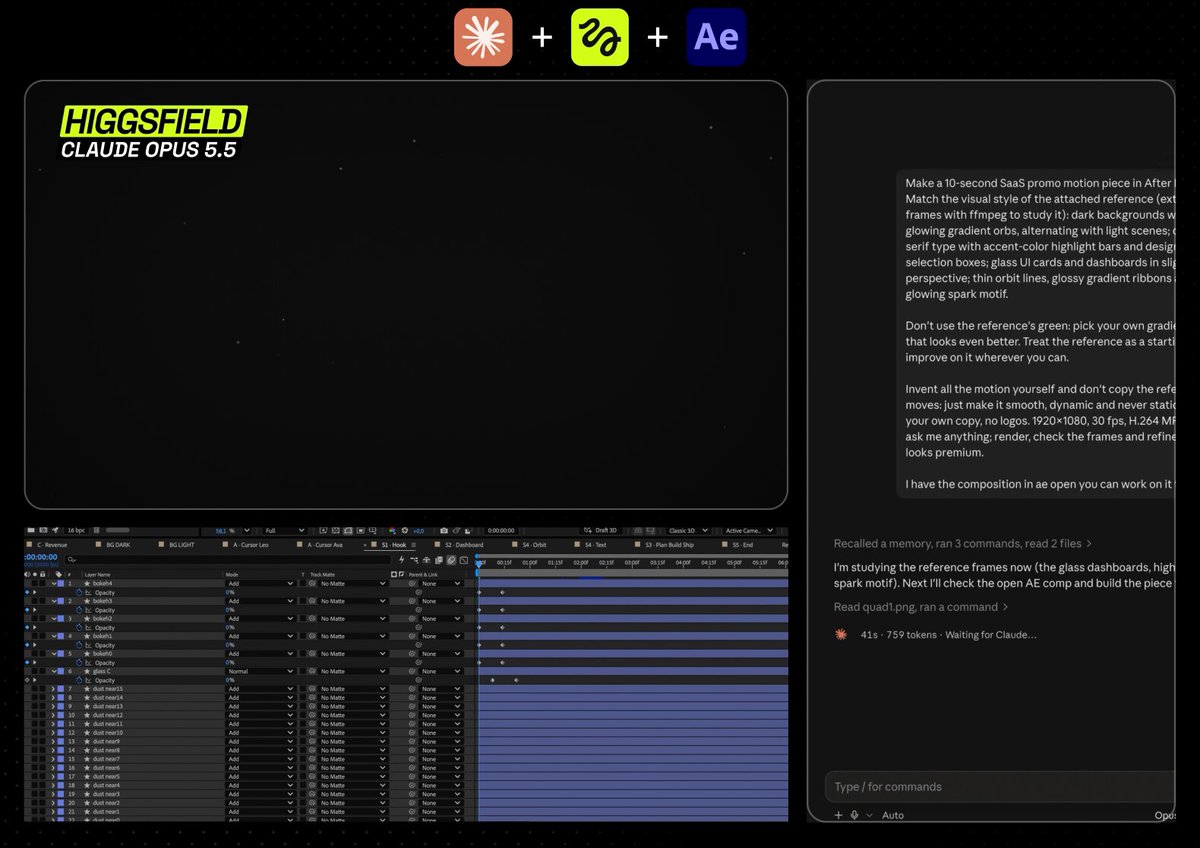Open the No Matte dropdown for bokeh3

353,601
